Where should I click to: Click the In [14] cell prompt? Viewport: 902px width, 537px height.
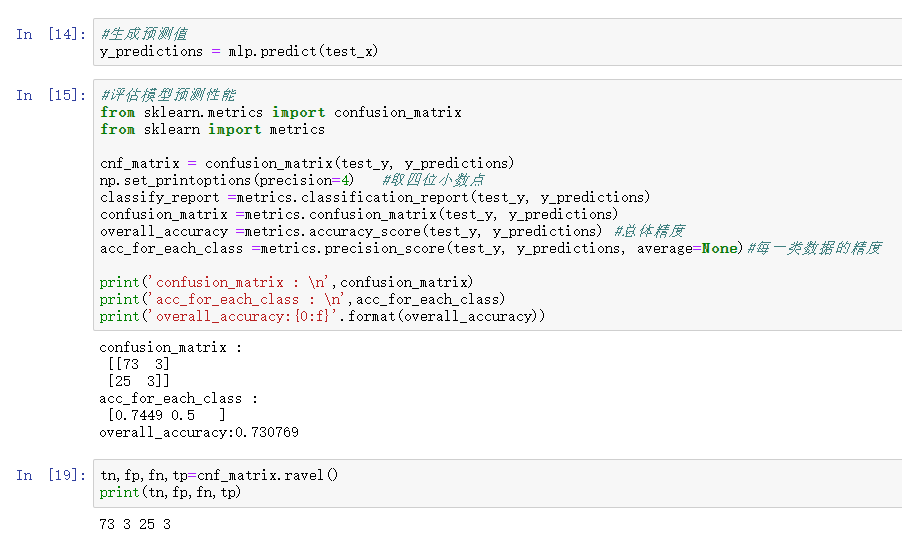pyautogui.click(x=52, y=34)
